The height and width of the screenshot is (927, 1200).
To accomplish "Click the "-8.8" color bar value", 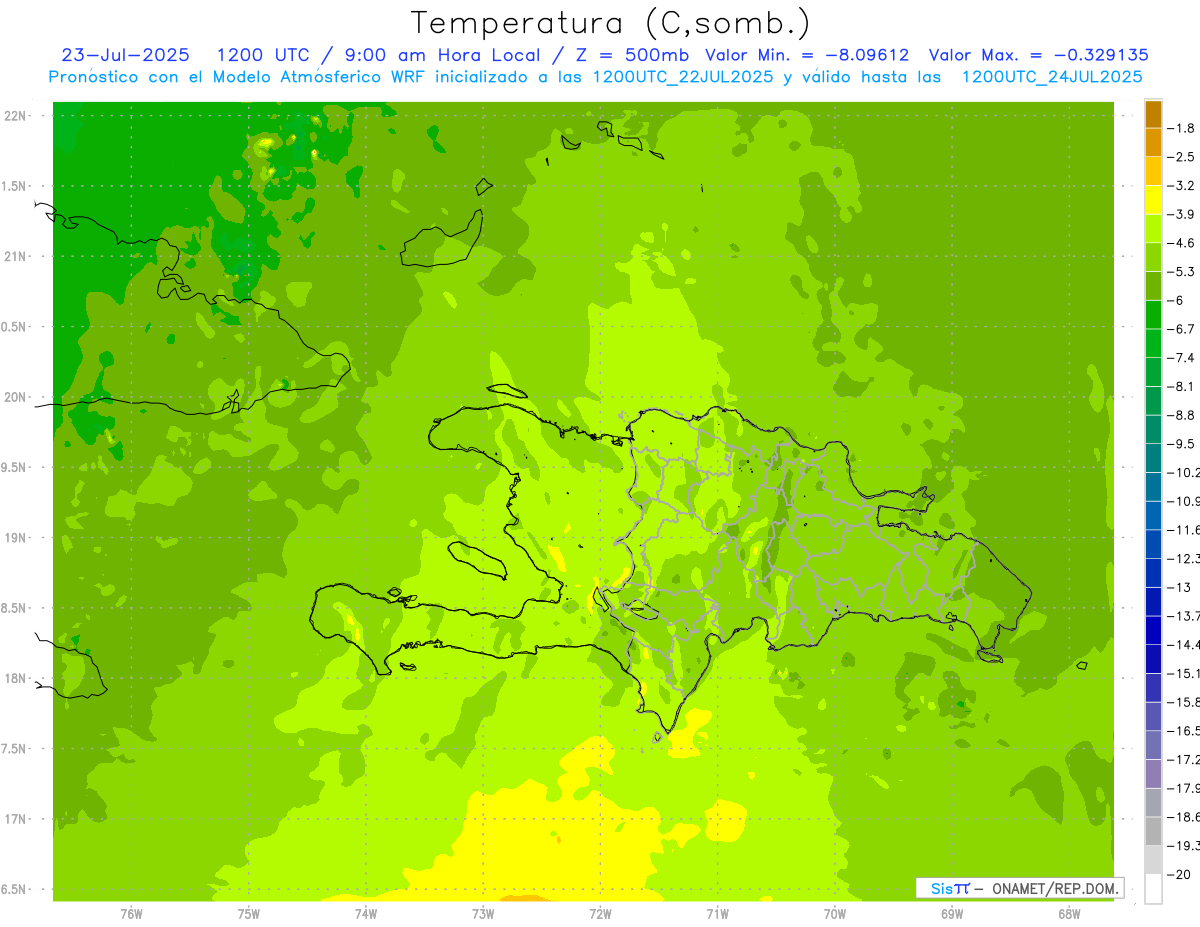I will pyautogui.click(x=1182, y=415).
